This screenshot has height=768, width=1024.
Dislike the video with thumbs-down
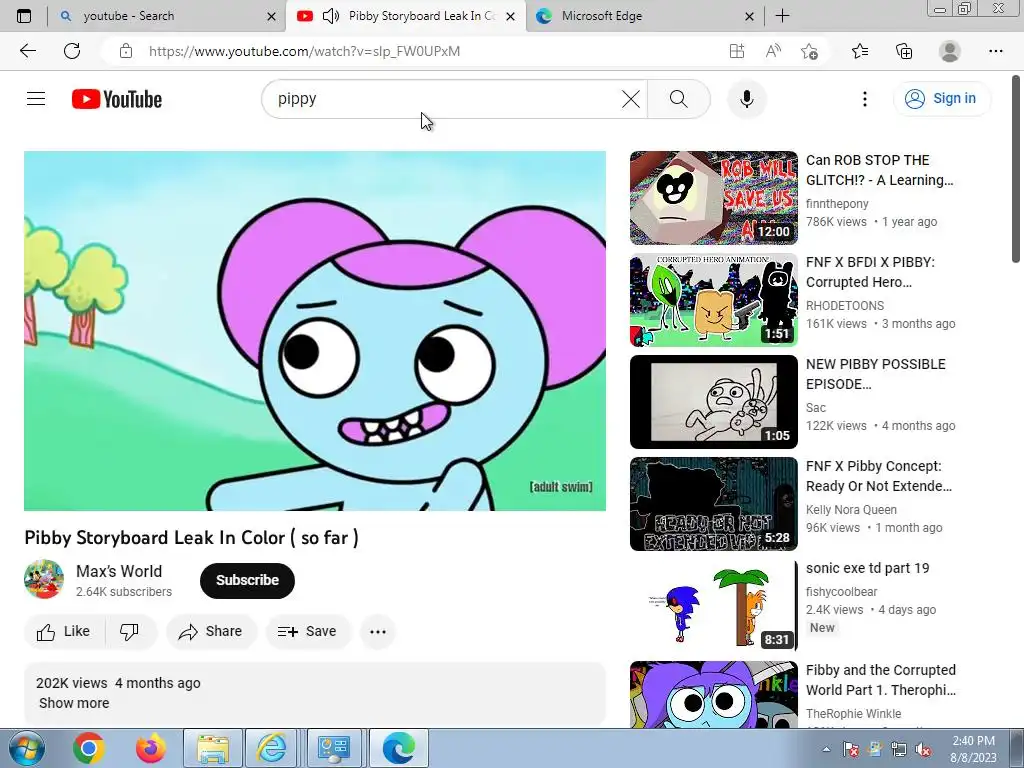coord(129,632)
